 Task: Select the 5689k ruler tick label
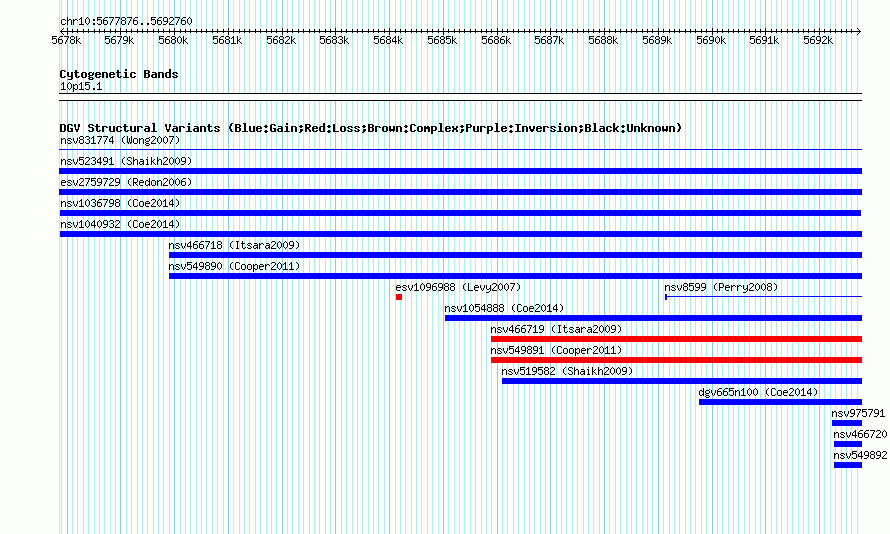point(657,40)
